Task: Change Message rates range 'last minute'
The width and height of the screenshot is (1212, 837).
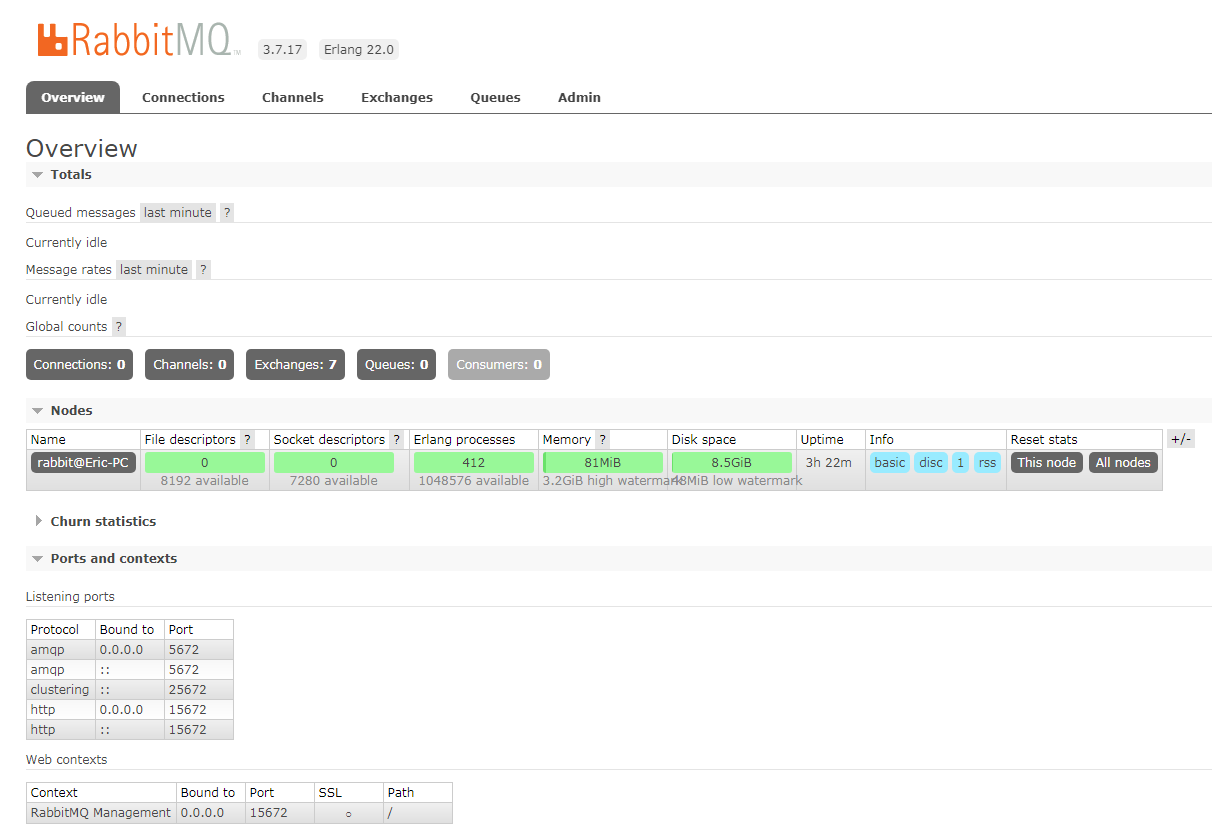Action: point(154,269)
